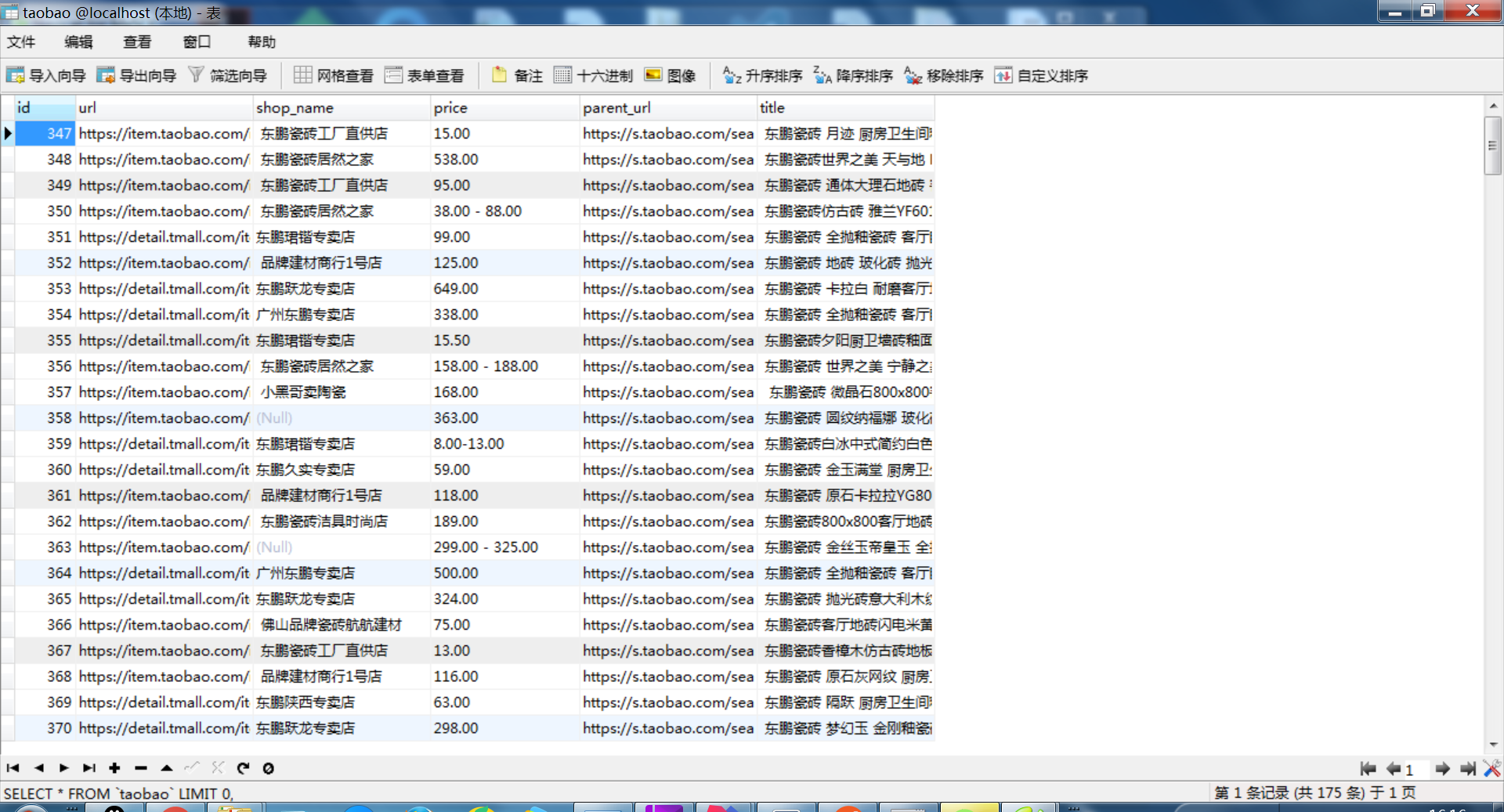This screenshot has height=812, width=1504.
Task: Click the page number field showing 1
Action: pos(1415,769)
